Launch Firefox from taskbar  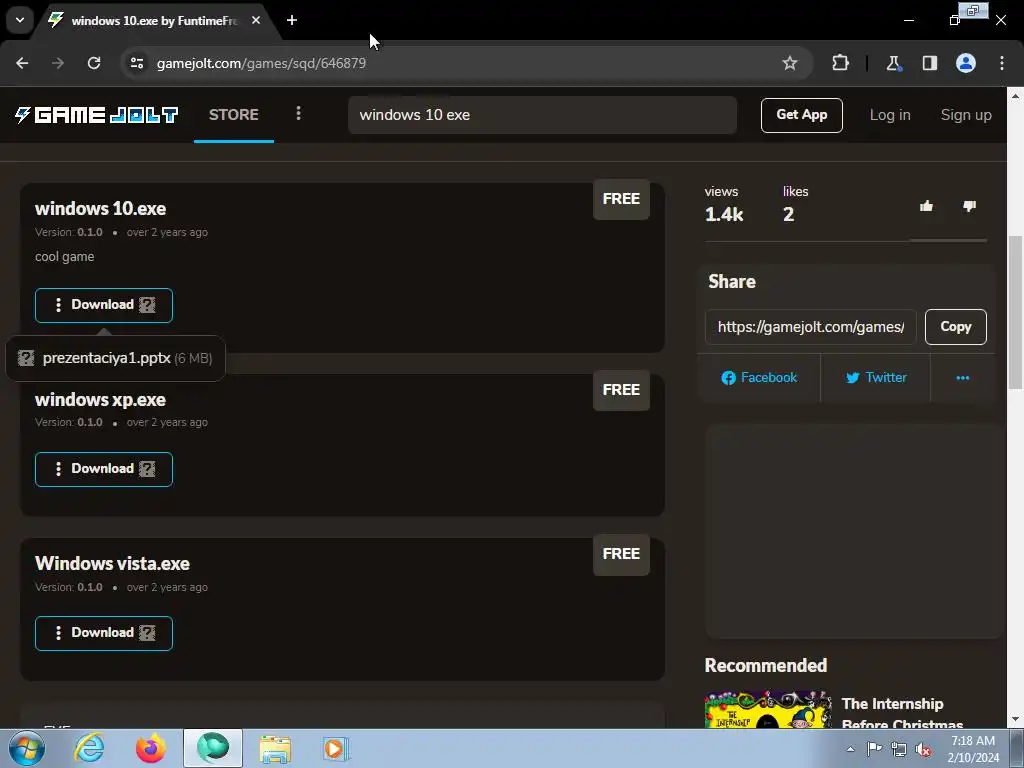(150, 748)
